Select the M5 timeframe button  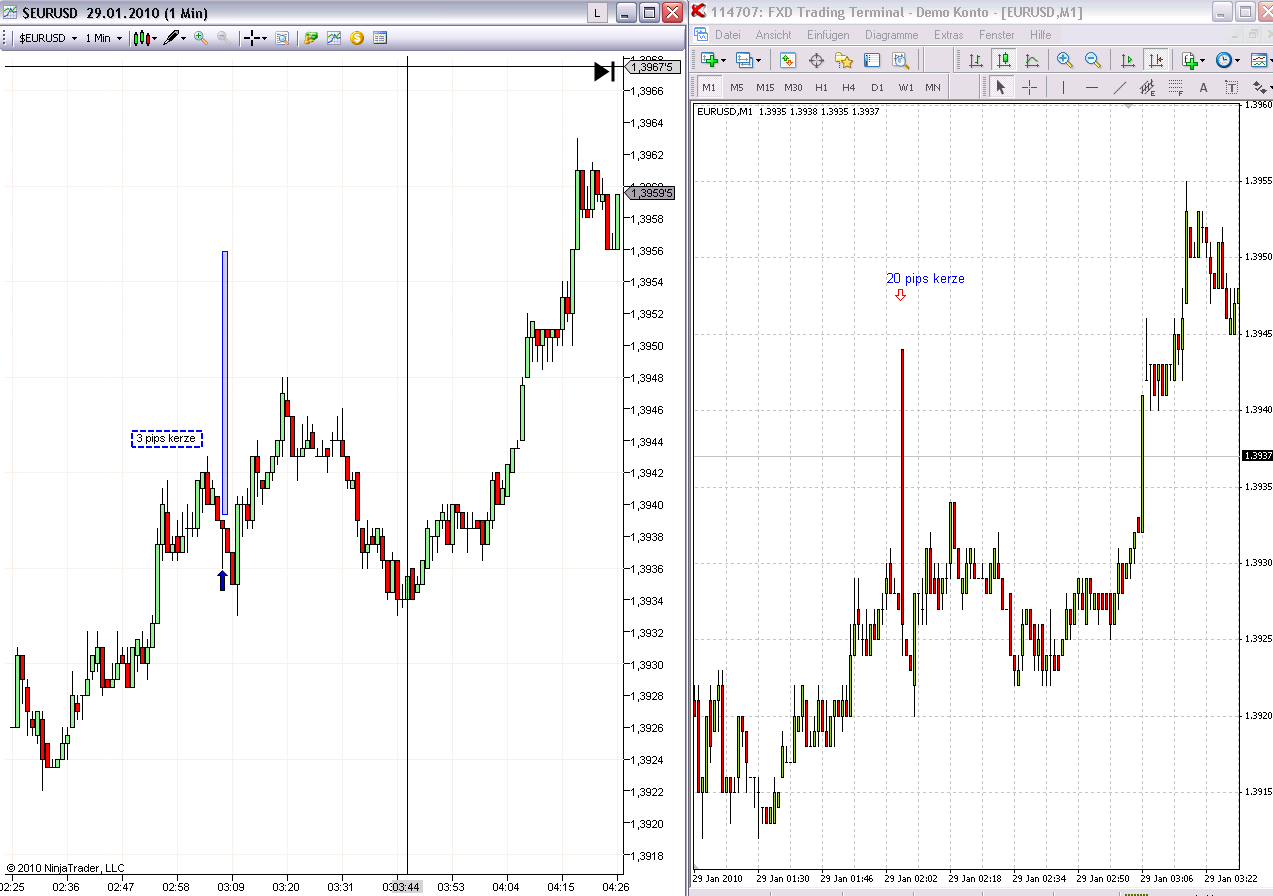click(737, 87)
